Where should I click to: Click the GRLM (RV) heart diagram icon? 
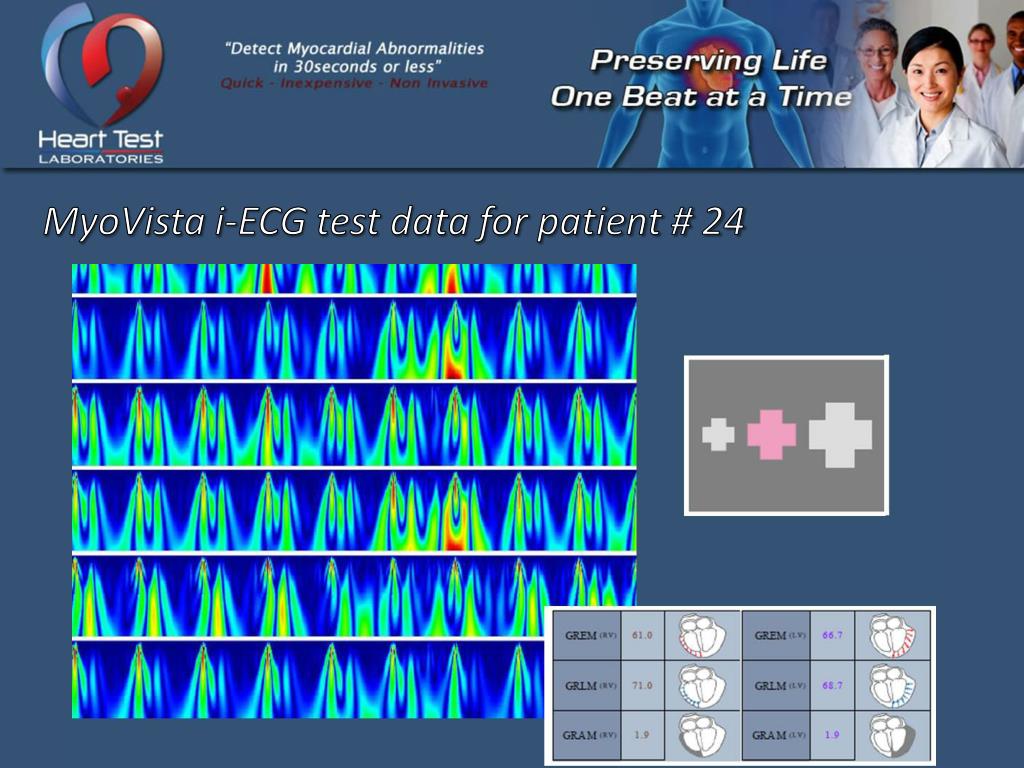[x=702, y=685]
